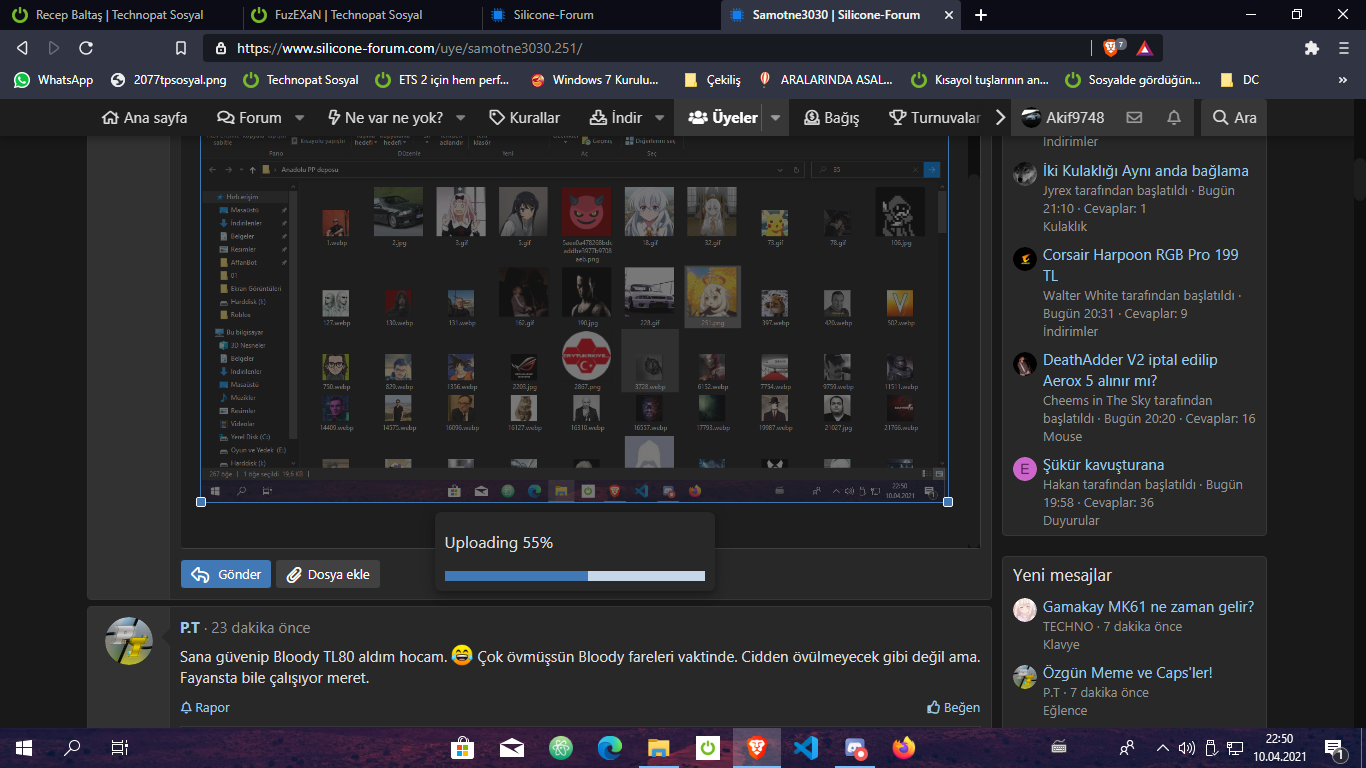Expand the İndir dropdown arrow

tap(659, 118)
